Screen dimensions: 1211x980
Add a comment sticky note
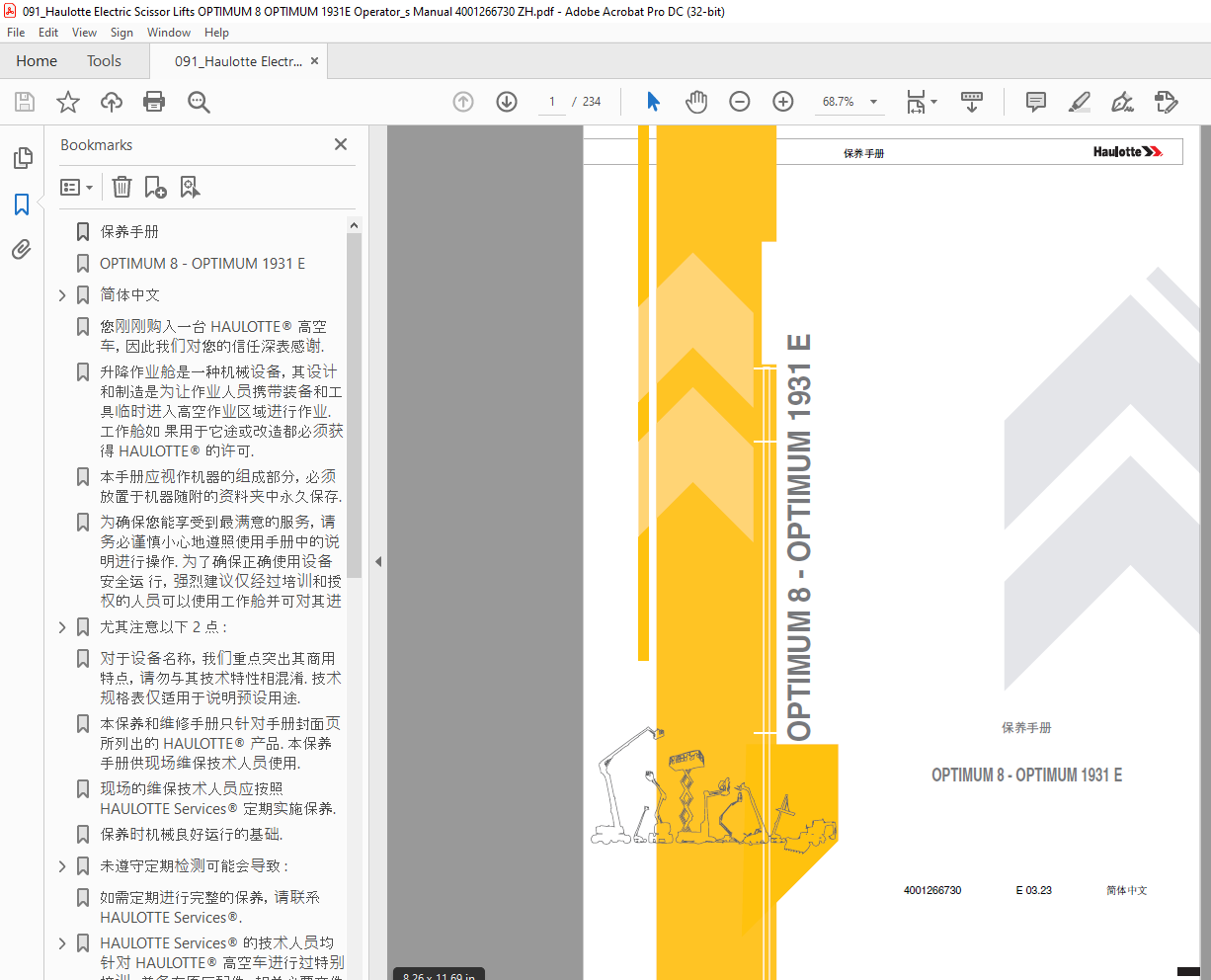(1036, 102)
